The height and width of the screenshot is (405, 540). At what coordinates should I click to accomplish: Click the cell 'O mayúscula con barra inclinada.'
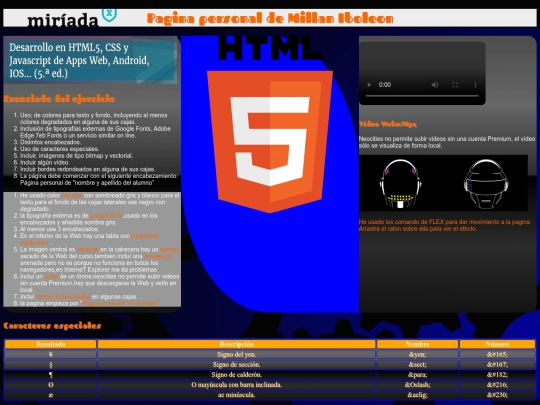click(237, 385)
